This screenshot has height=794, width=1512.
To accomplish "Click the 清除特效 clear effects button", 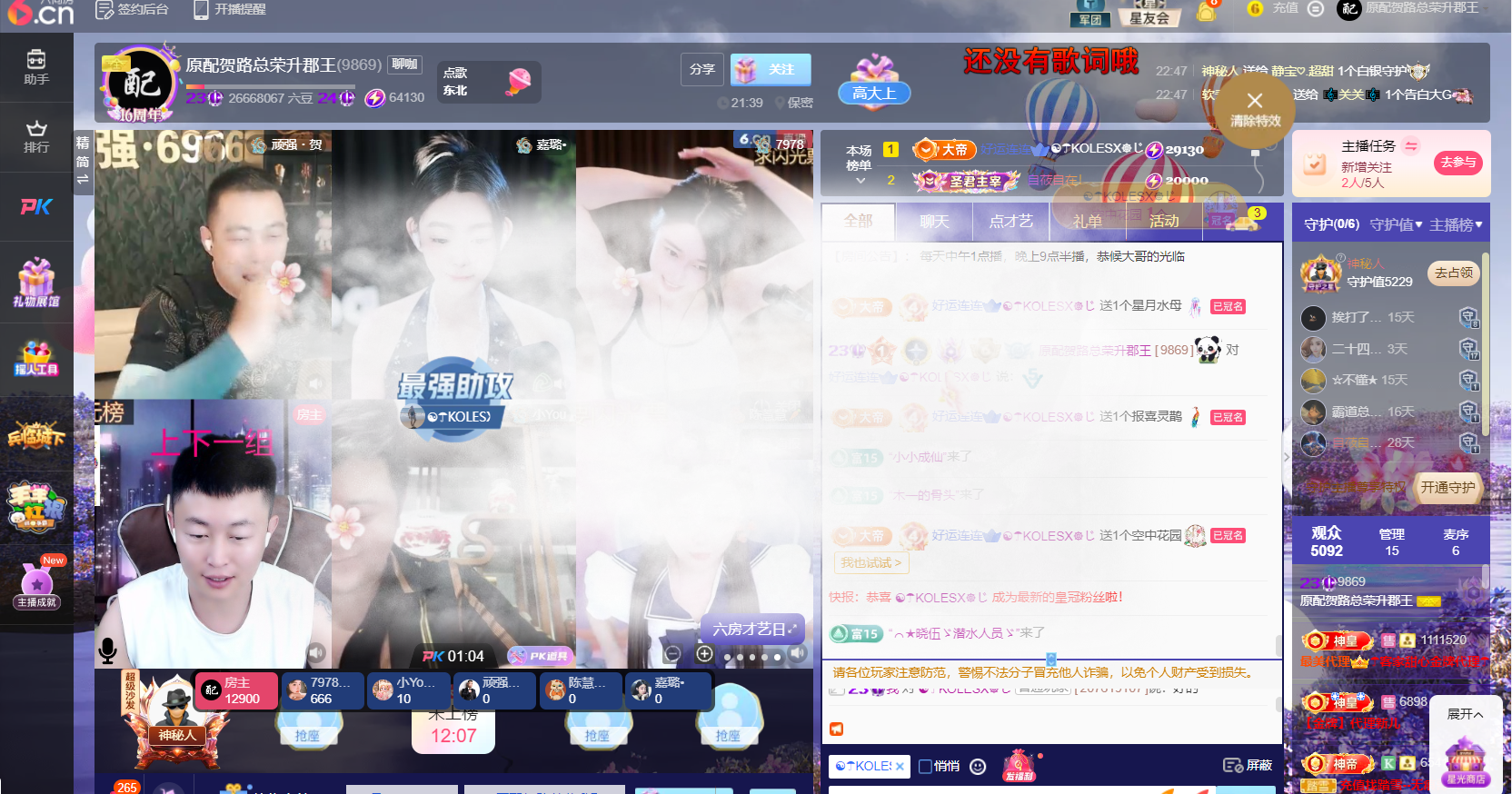I will pyautogui.click(x=1255, y=111).
